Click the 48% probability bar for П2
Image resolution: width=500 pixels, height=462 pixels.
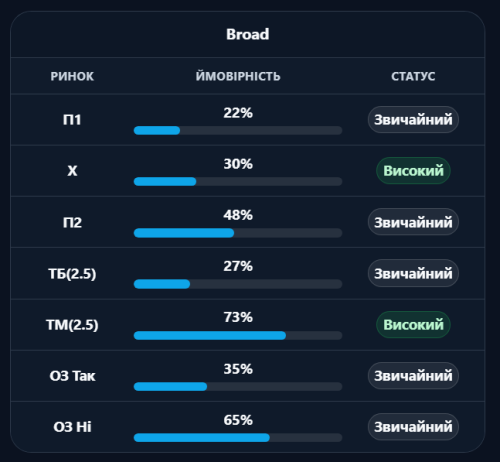coord(238,233)
